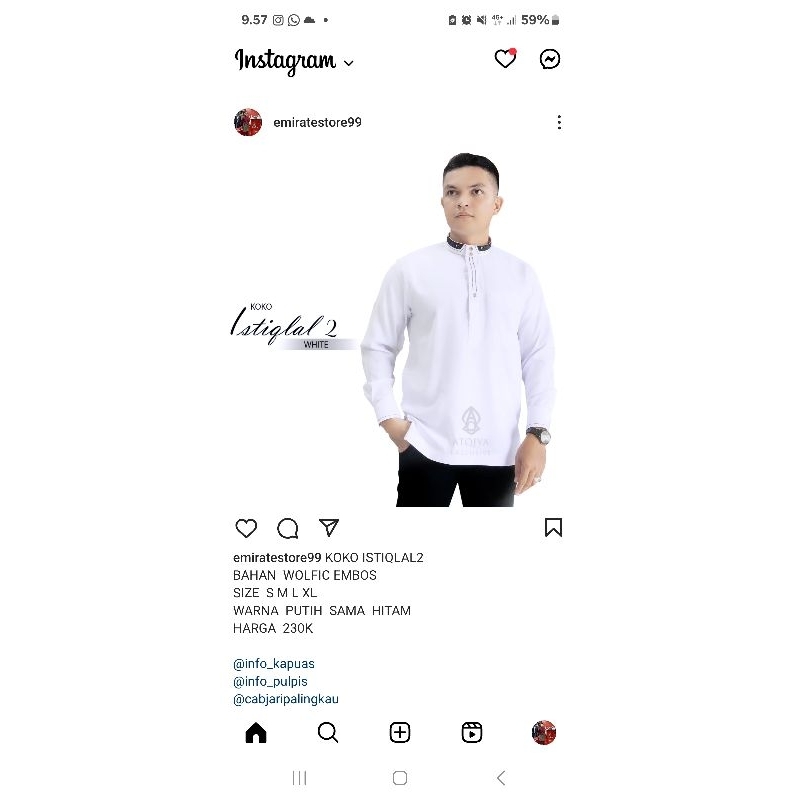The width and height of the screenshot is (800, 800).
Task: Expand the Instagram feed dropdown chevron
Action: pos(348,63)
